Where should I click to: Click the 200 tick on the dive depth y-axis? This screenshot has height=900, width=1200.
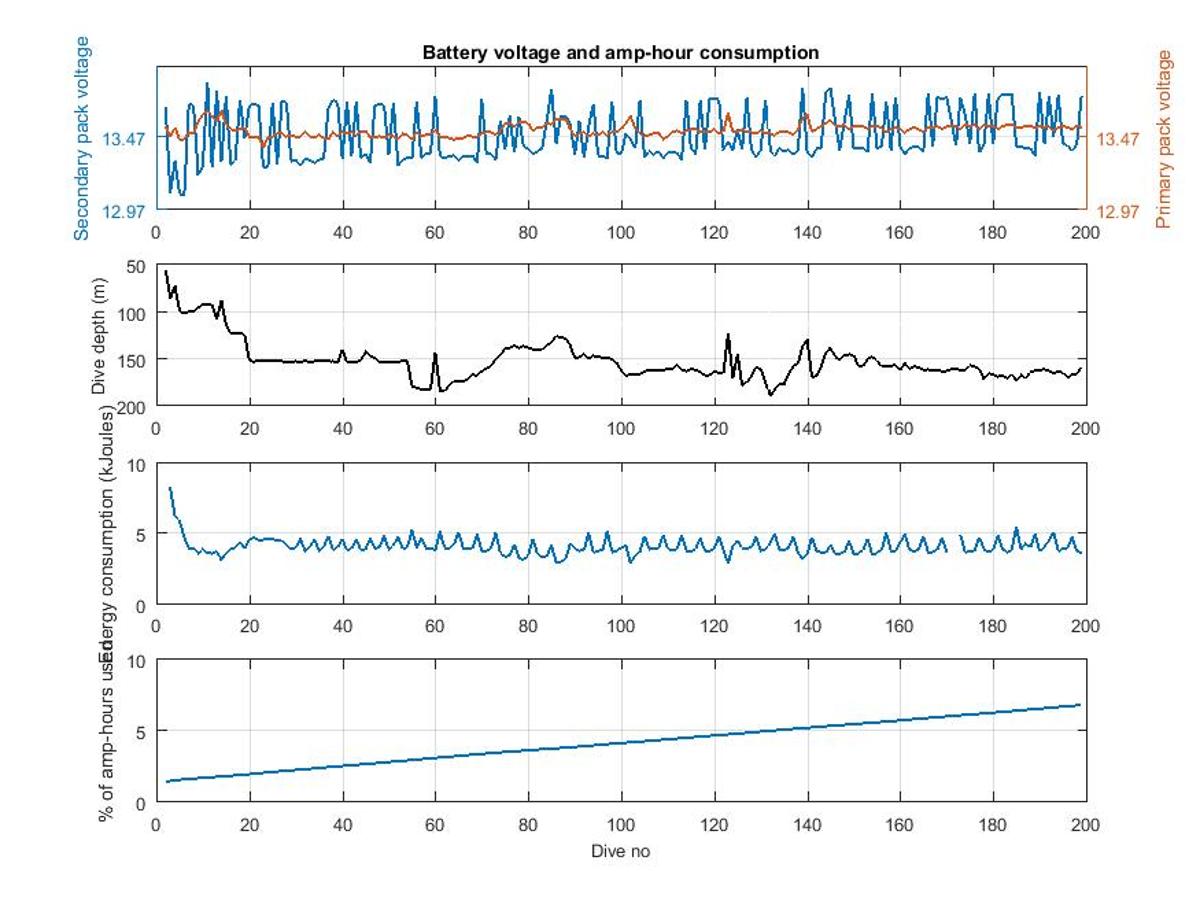pyautogui.click(x=133, y=406)
